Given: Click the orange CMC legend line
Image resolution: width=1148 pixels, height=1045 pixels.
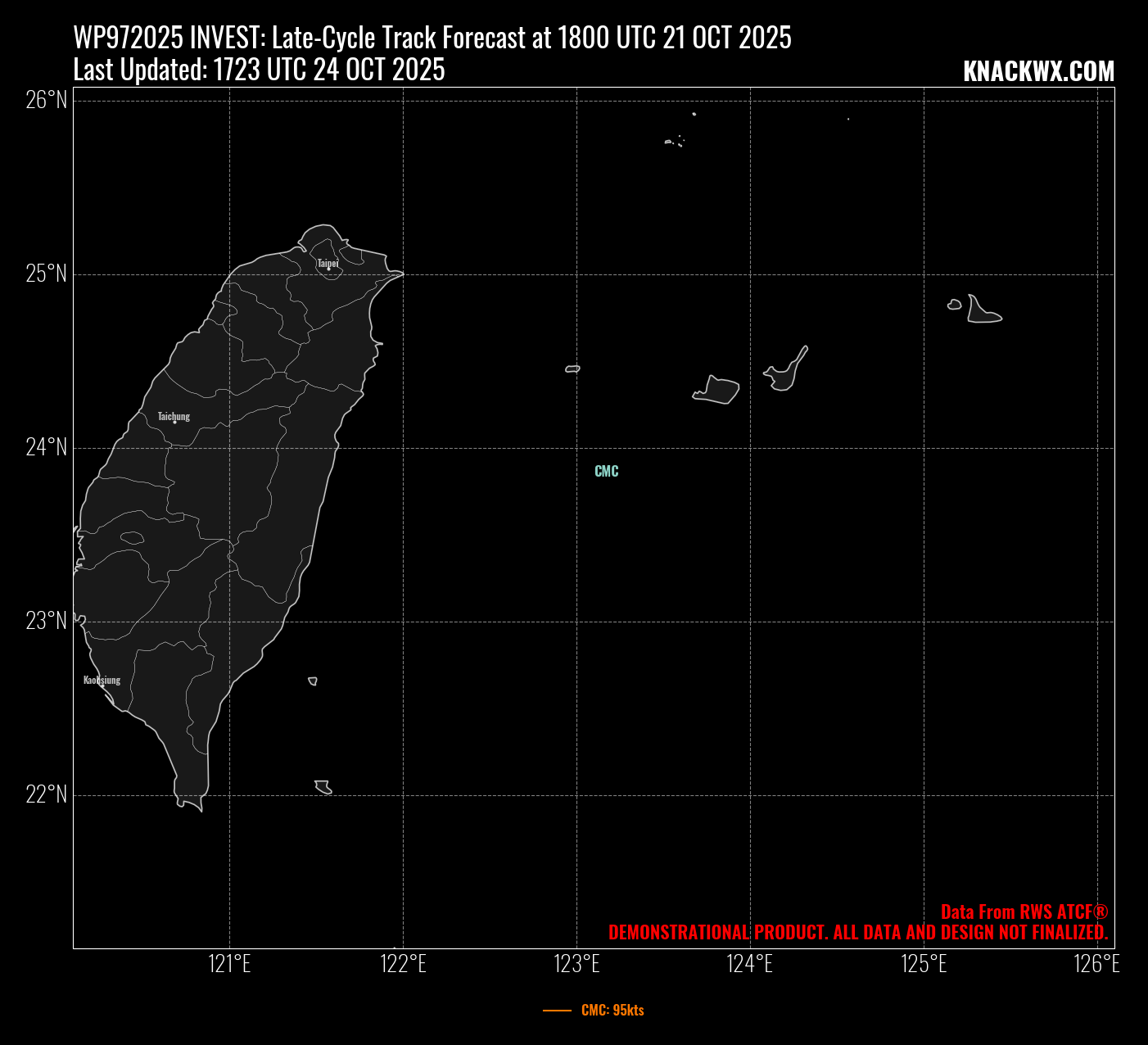Looking at the screenshot, I should coord(557,1011).
